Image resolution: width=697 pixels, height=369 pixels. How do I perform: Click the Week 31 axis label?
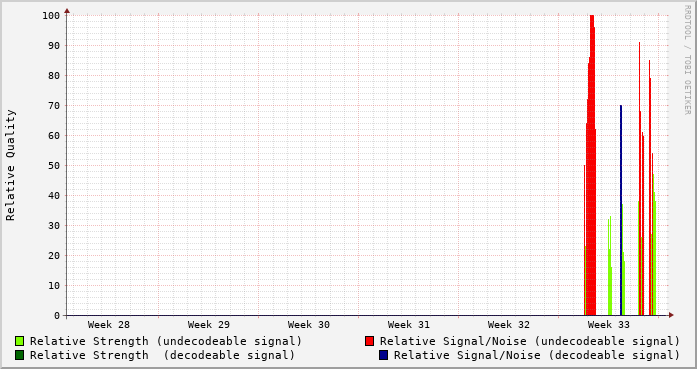tap(409, 325)
